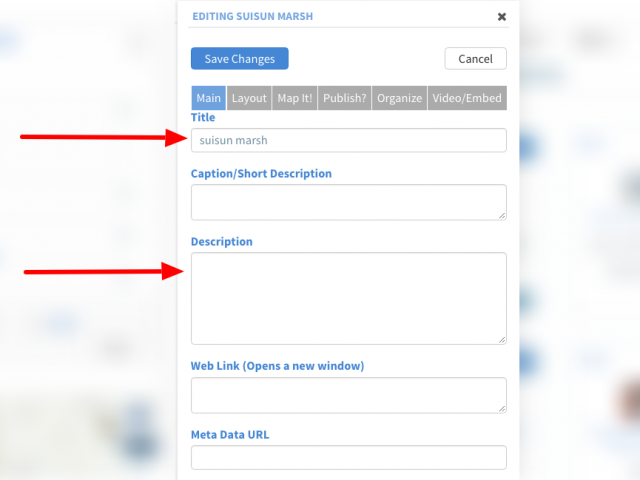Click inside the Description text area
The width and height of the screenshot is (640, 480).
click(349, 298)
